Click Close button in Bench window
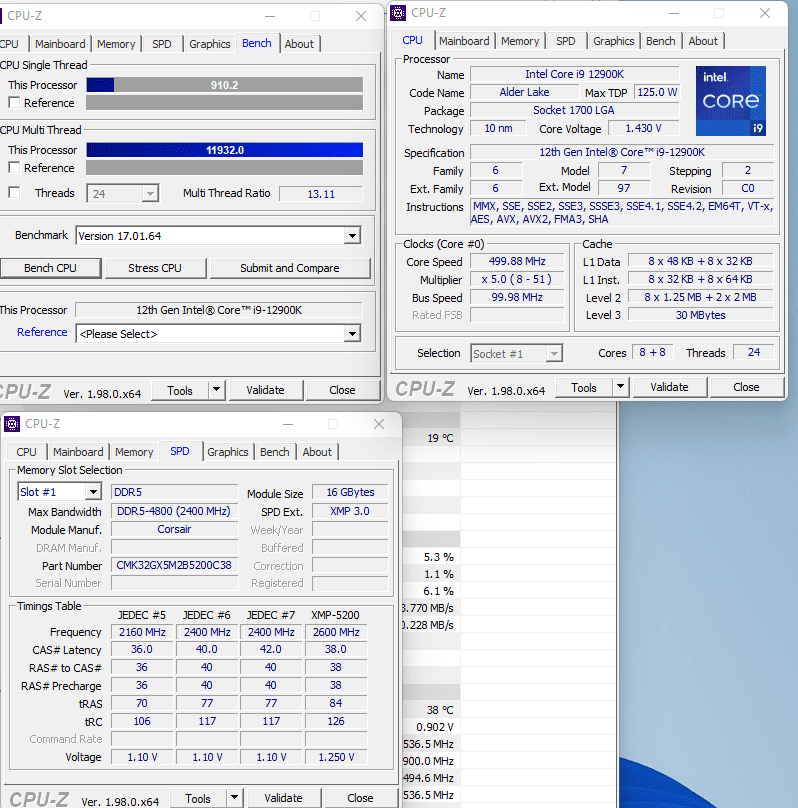 point(343,390)
